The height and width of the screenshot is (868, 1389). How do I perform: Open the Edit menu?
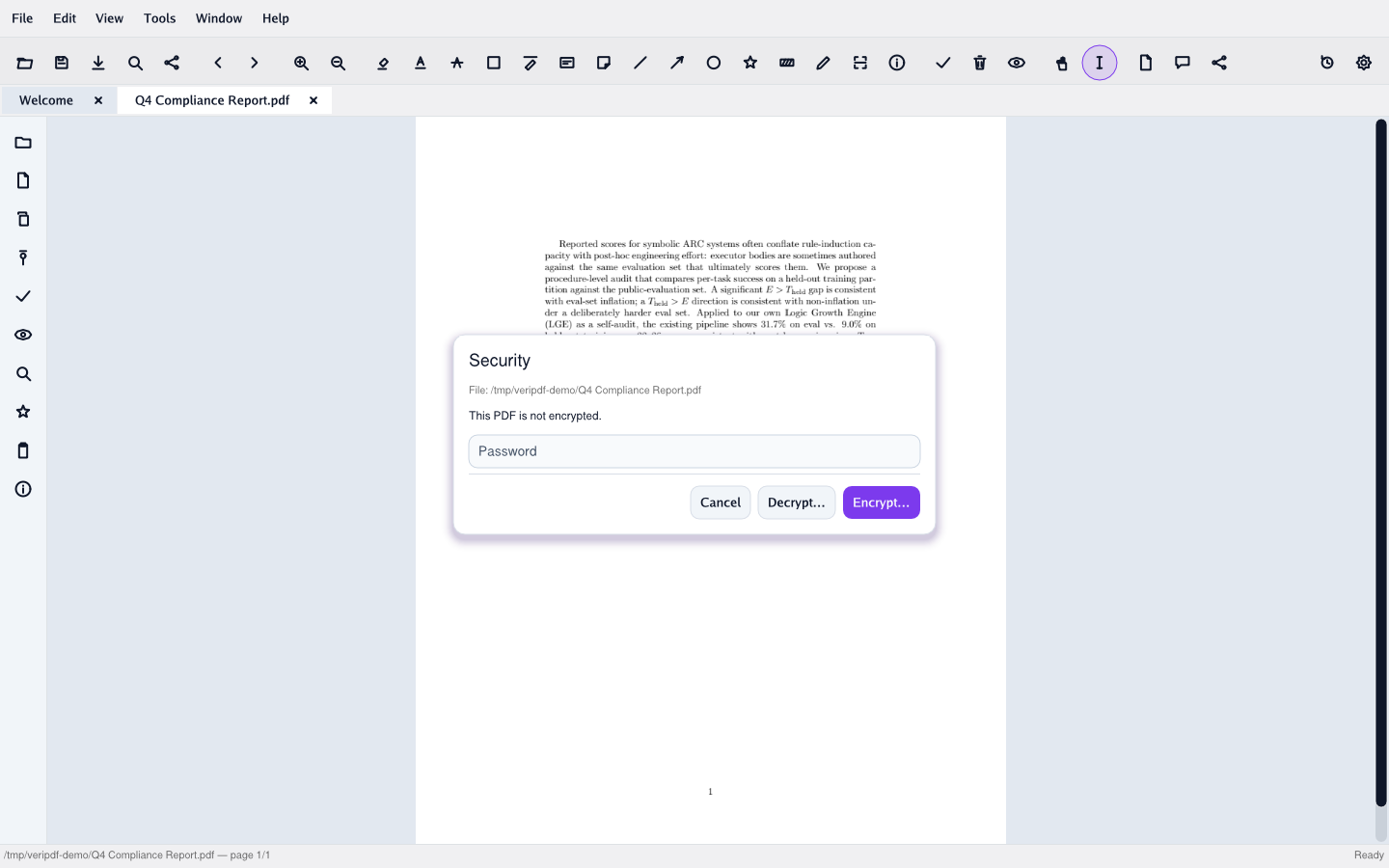coord(65,18)
